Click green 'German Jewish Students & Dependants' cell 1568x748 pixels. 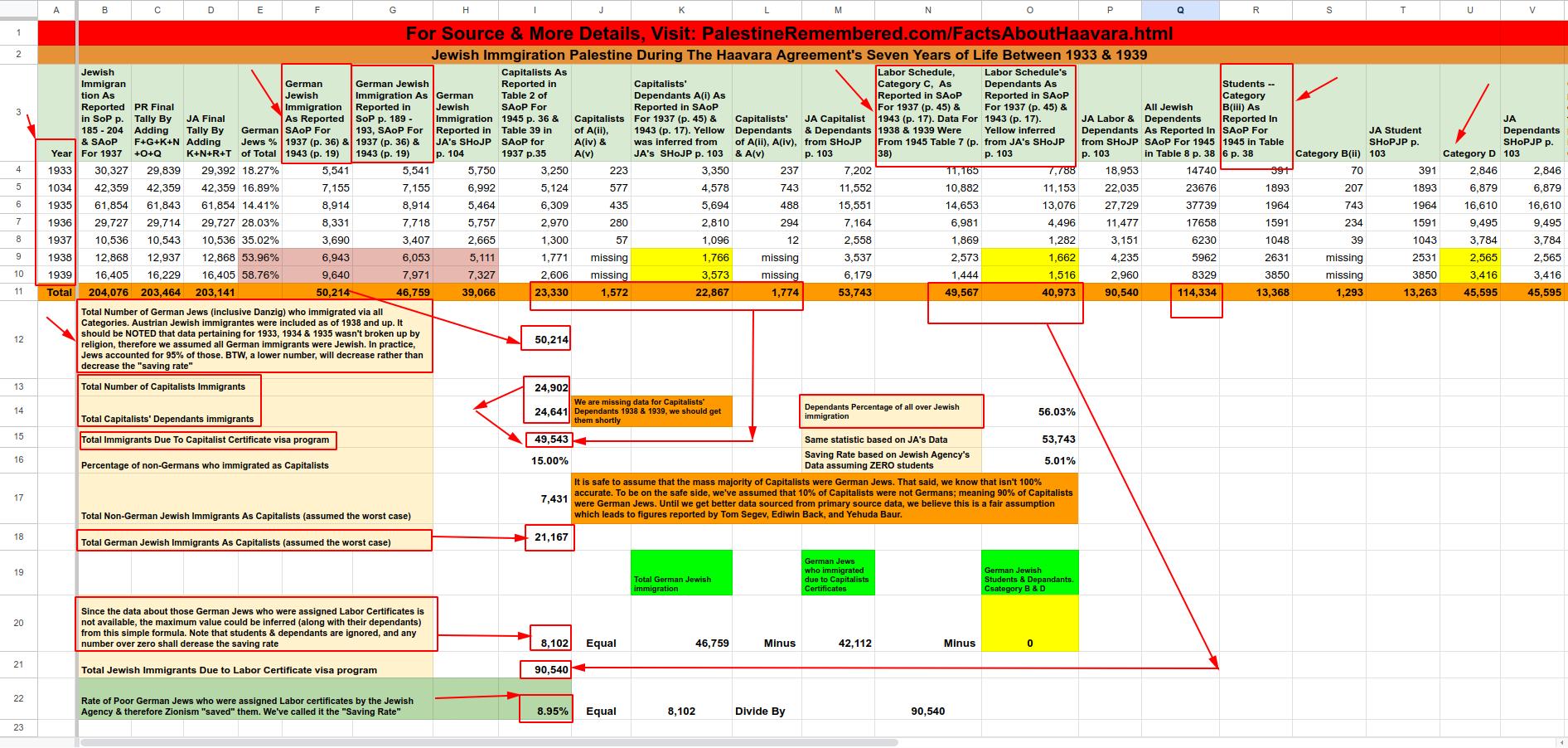[1029, 572]
